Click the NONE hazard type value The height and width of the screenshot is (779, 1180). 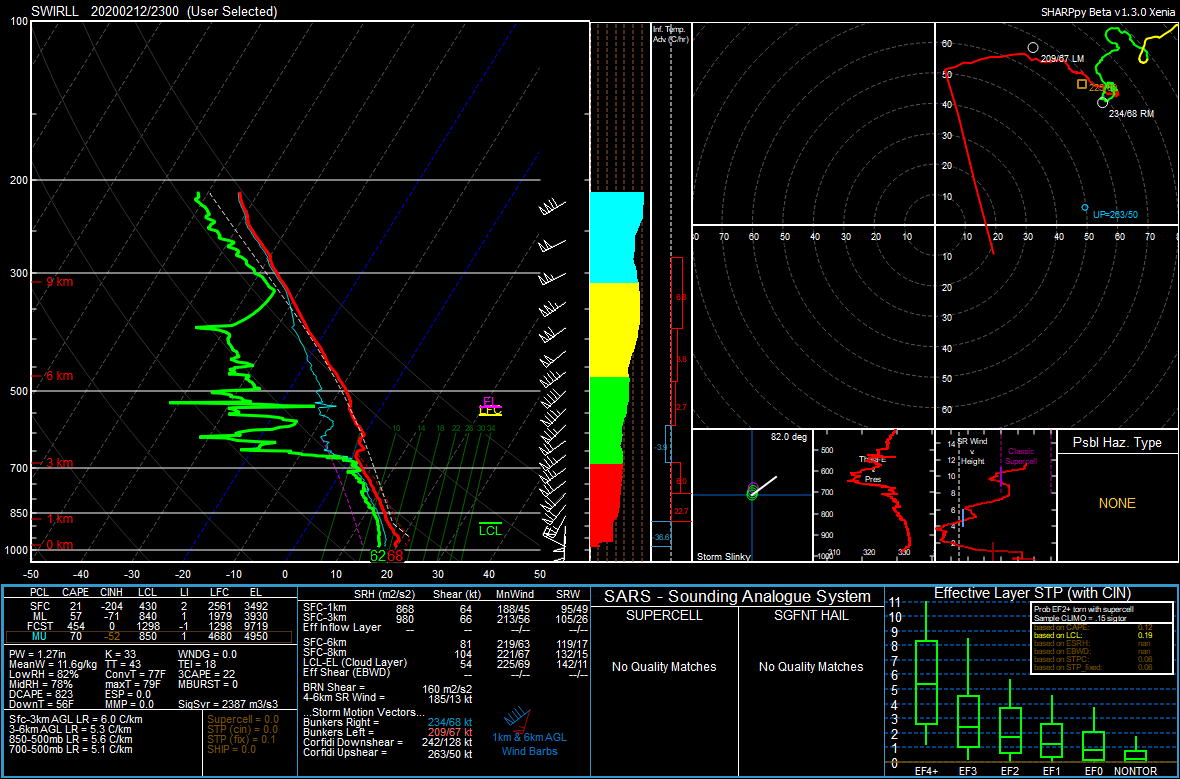(x=1117, y=503)
